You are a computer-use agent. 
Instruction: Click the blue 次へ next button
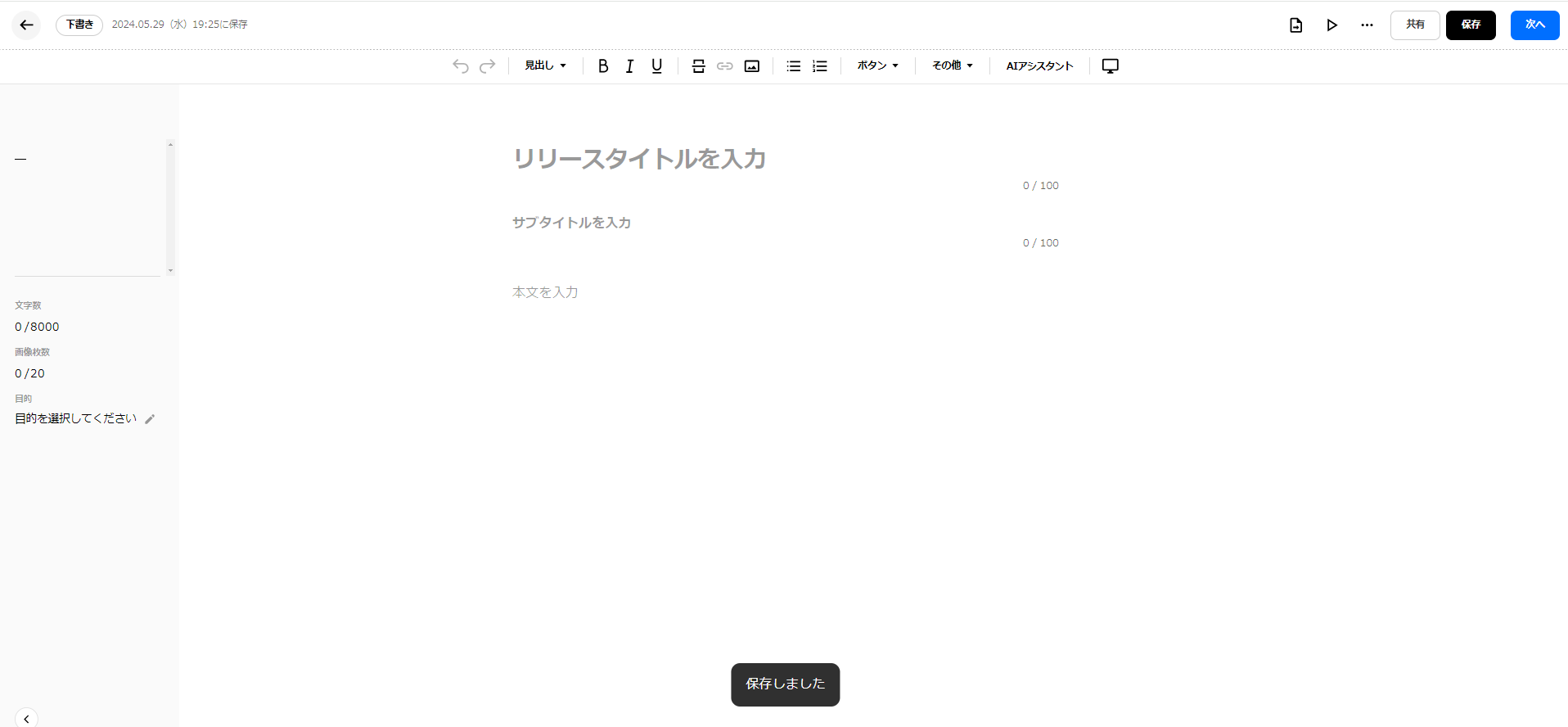[1534, 25]
